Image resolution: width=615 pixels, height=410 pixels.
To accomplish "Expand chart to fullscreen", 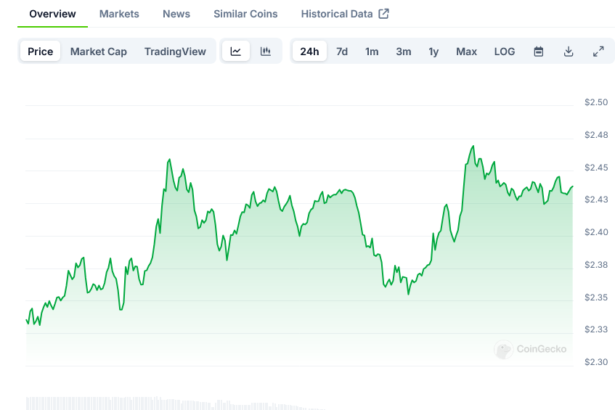I will [x=598, y=52].
